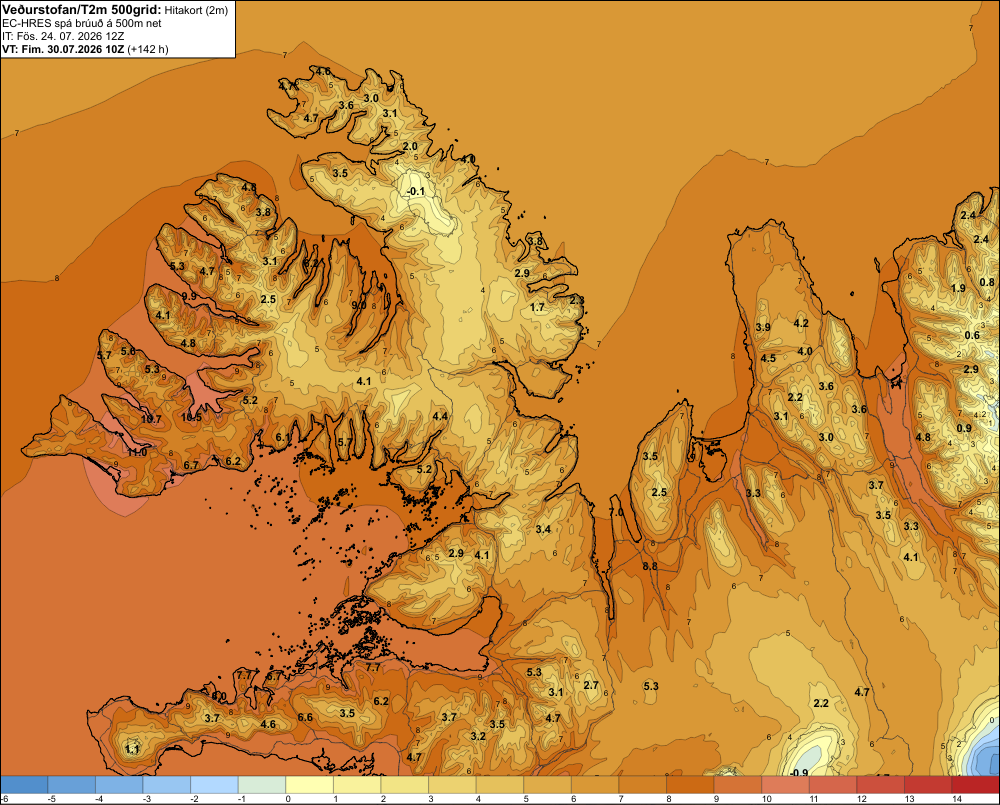This screenshot has width=1000, height=805.
Task: Click the blue -6 degree legend swatch
Action: [x=24, y=784]
